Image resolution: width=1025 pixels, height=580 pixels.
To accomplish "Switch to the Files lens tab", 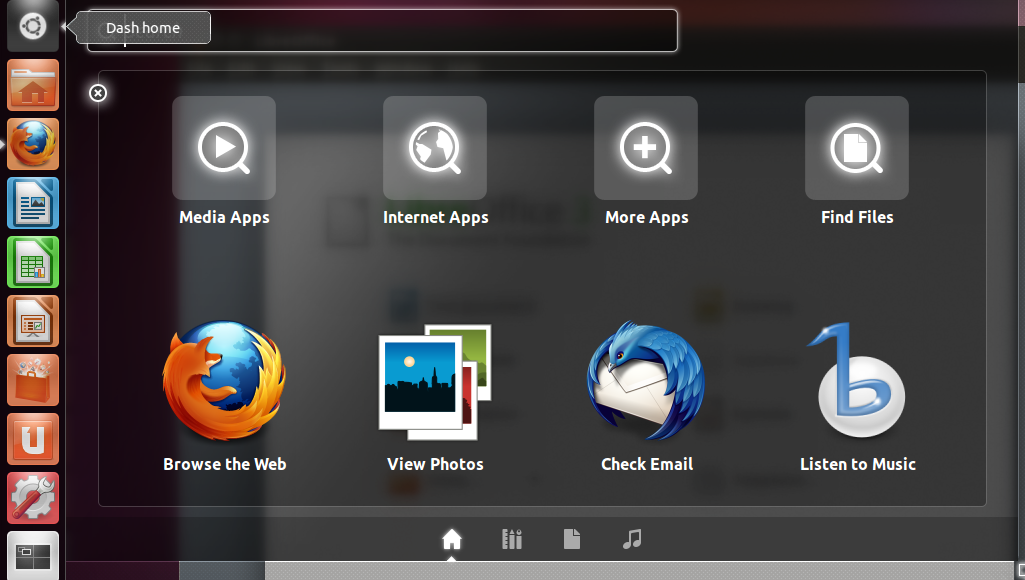I will (x=572, y=540).
